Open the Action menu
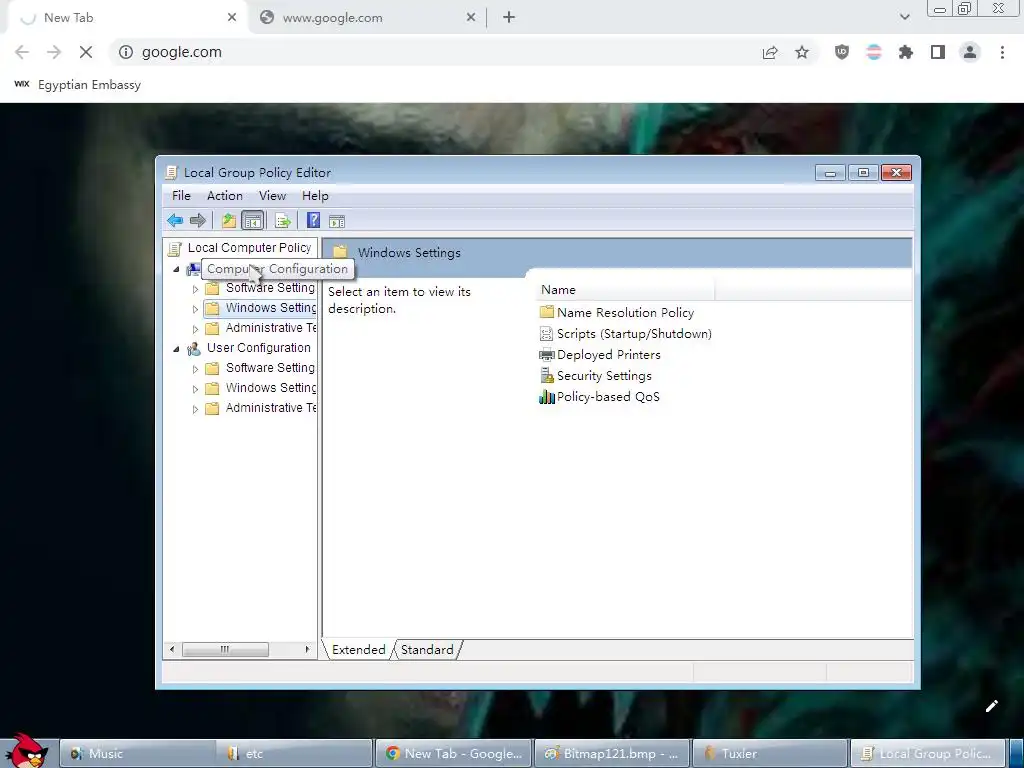Image resolution: width=1024 pixels, height=768 pixels. point(225,196)
